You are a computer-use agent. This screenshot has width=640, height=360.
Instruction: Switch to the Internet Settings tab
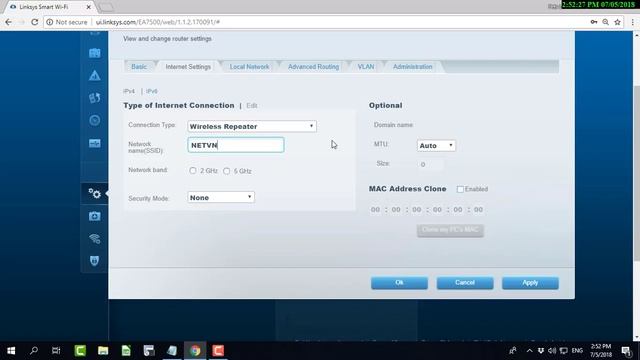[188, 67]
